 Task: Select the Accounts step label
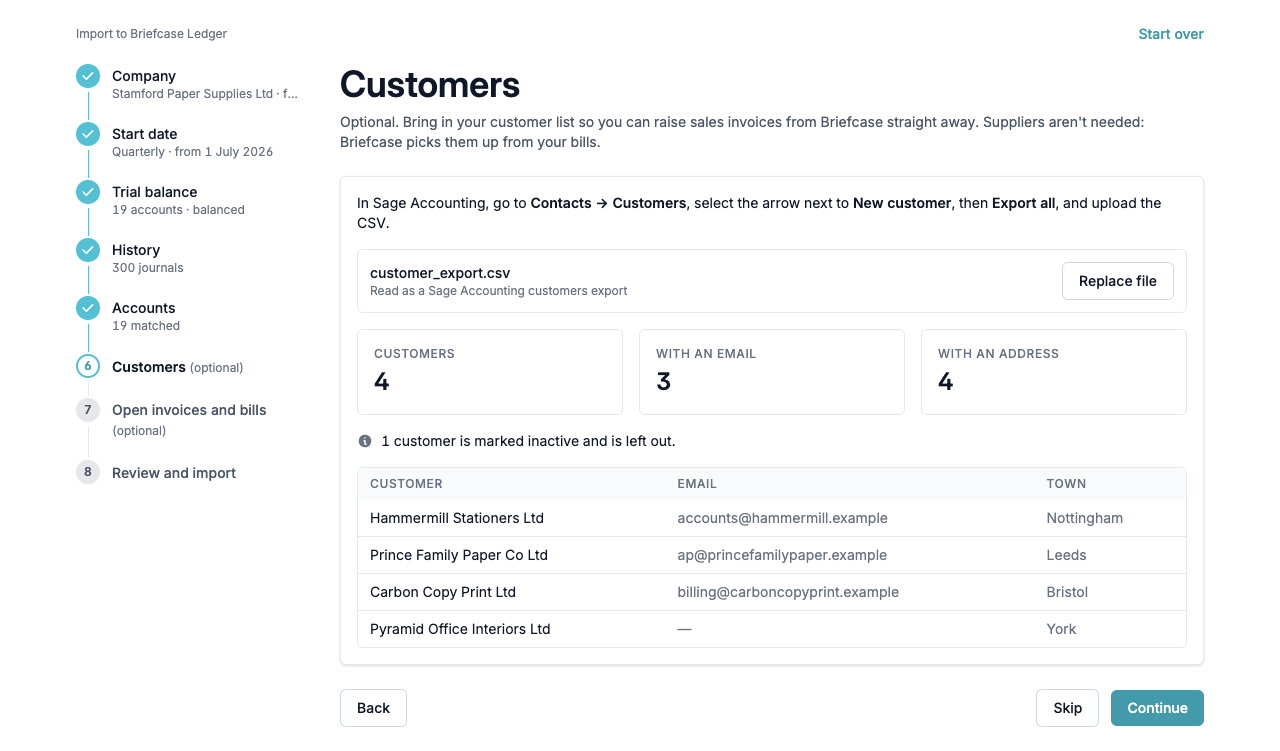144,308
